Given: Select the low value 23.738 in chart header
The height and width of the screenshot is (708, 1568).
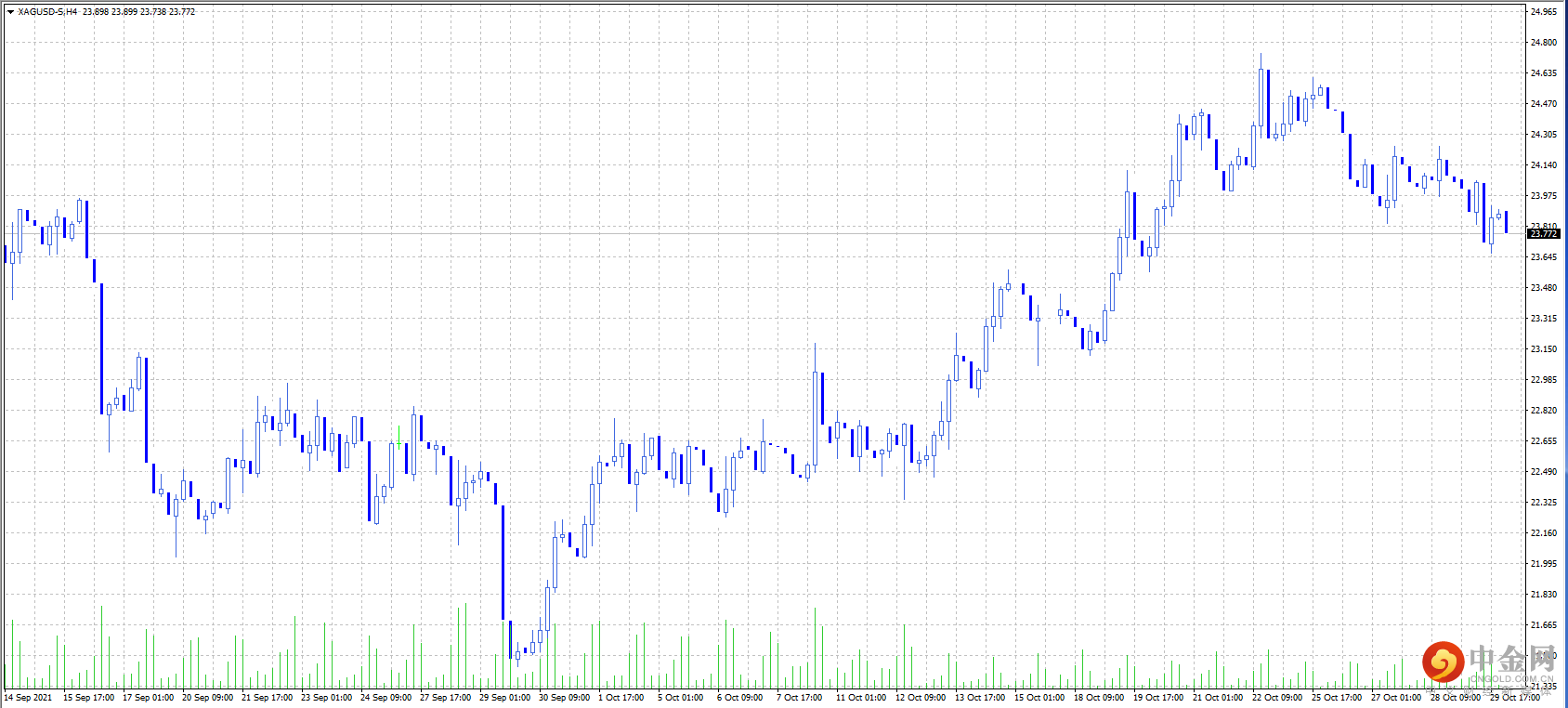Looking at the screenshot, I should pyautogui.click(x=153, y=12).
